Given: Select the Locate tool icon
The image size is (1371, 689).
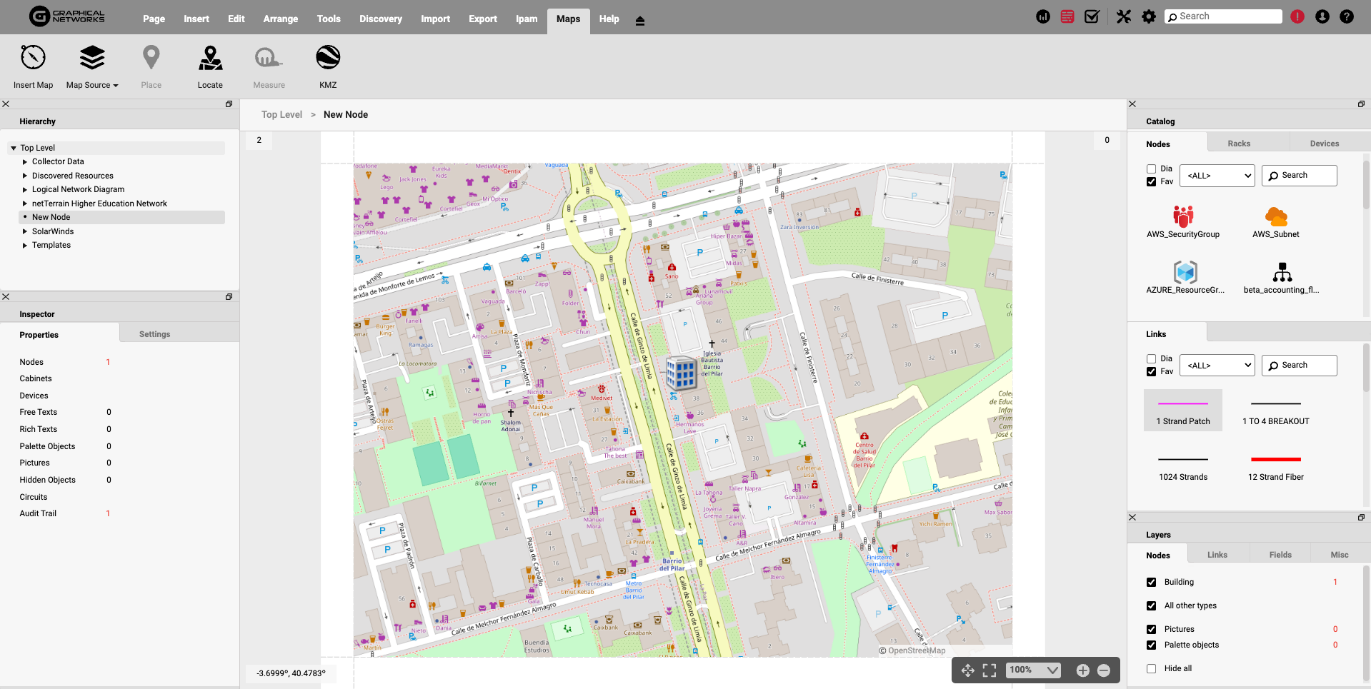Looking at the screenshot, I should click(x=210, y=58).
